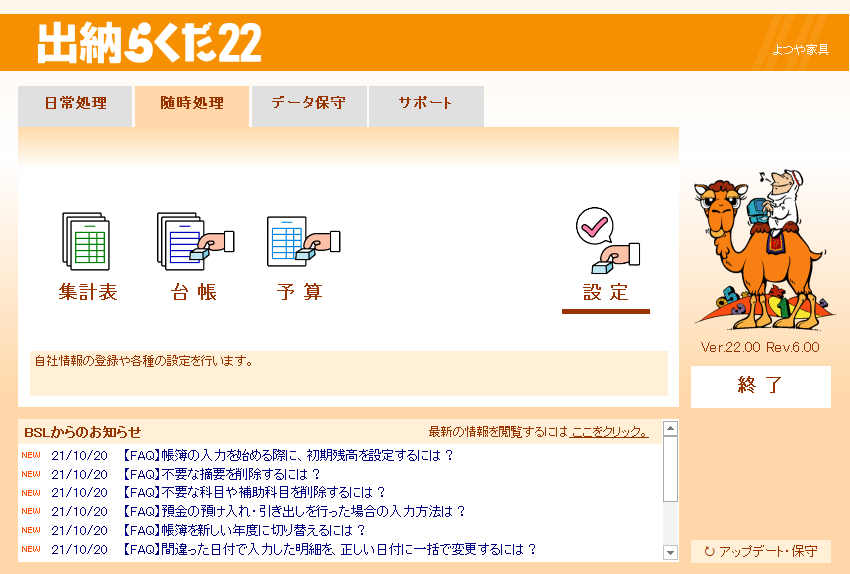
Task: Open FAQ 帳簿を新しい年度に切り替えるには
Action: [x=243, y=530]
